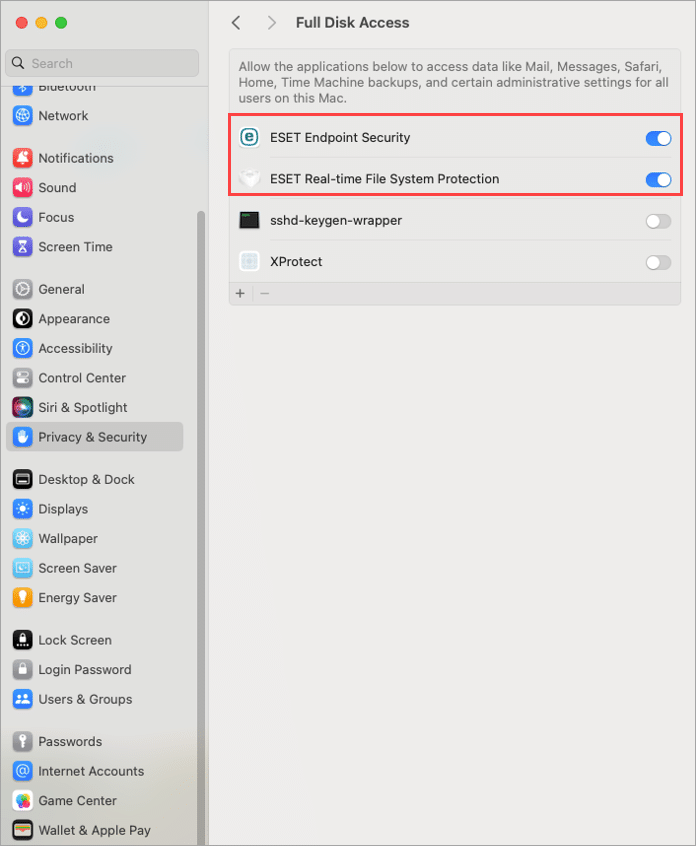
Task: Click the Energy Saver bulb icon
Action: (23, 598)
